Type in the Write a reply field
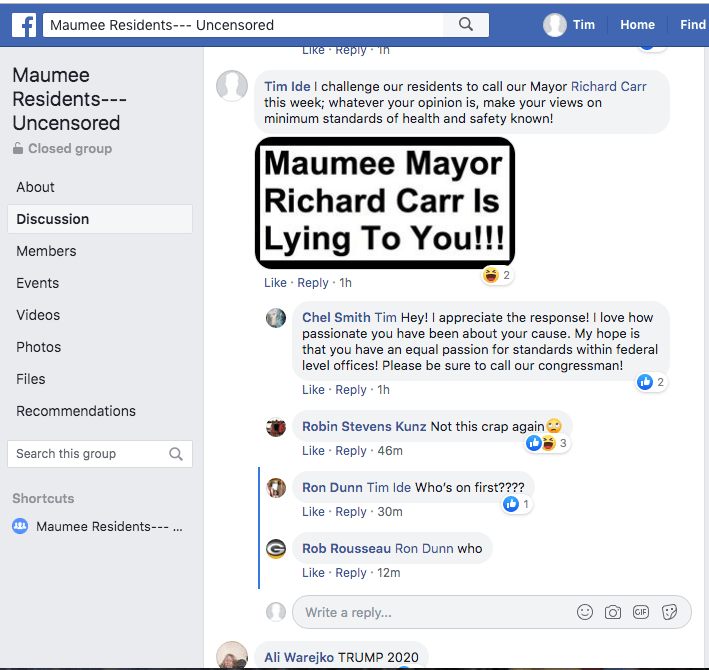 [430, 612]
